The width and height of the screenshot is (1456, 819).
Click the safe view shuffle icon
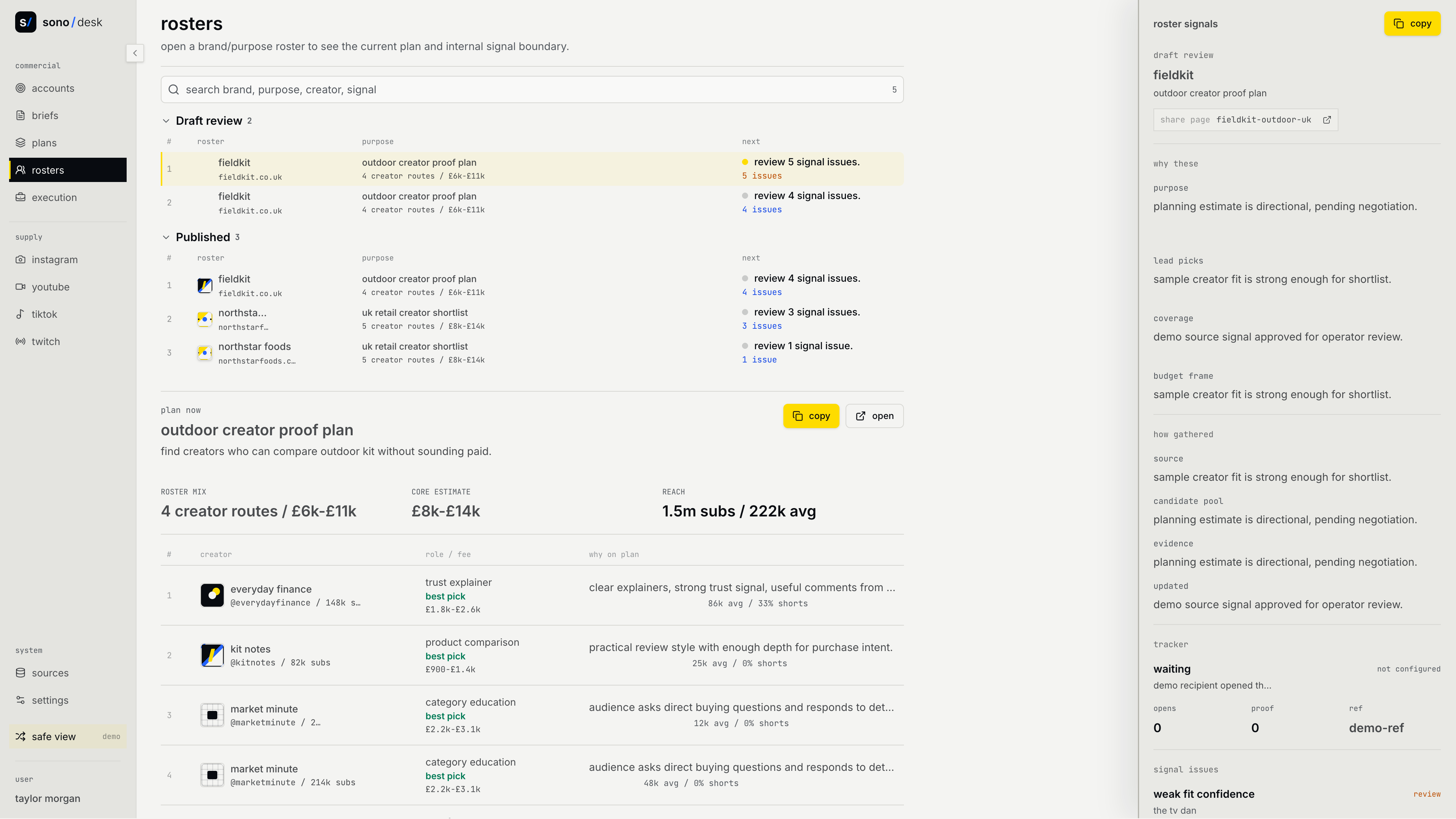(x=20, y=736)
